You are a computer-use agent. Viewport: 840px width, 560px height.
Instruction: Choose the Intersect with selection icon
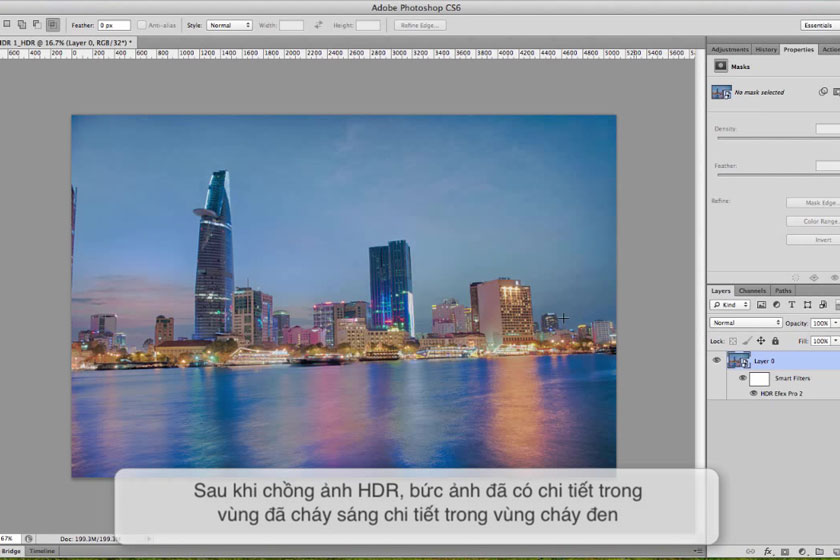pyautogui.click(x=52, y=25)
